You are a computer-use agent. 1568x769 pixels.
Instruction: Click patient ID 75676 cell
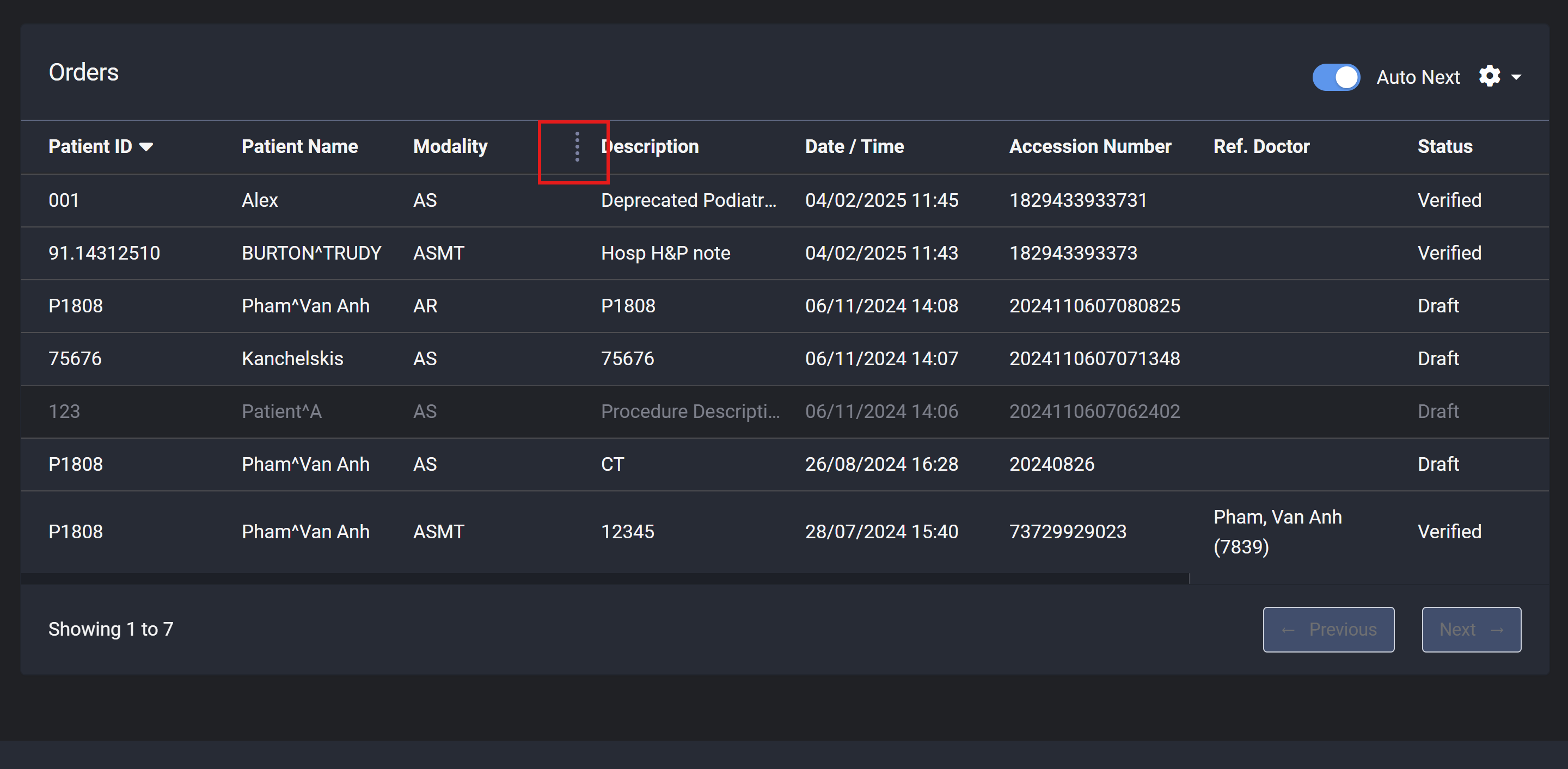tap(75, 359)
